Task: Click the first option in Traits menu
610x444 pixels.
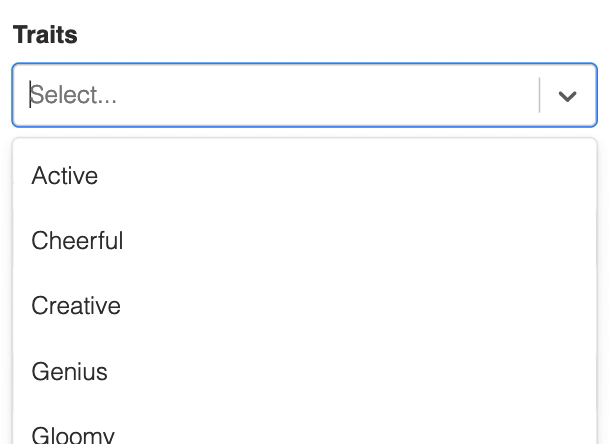Action: 65,176
